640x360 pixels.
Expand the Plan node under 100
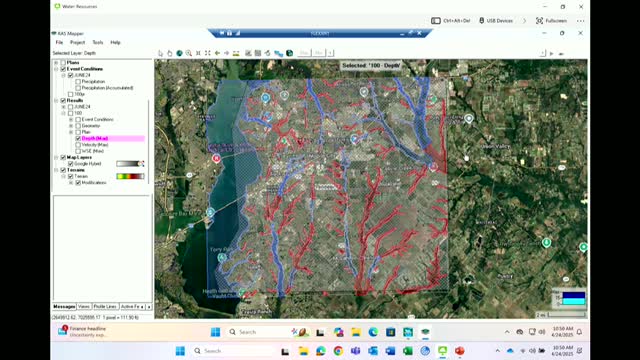(x=71, y=132)
